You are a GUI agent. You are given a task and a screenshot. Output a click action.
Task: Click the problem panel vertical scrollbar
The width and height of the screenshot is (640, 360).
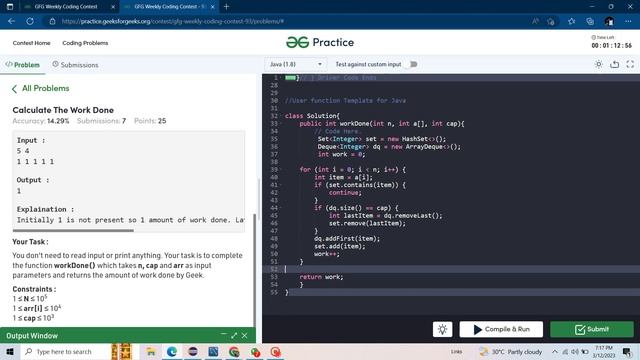(x=255, y=269)
